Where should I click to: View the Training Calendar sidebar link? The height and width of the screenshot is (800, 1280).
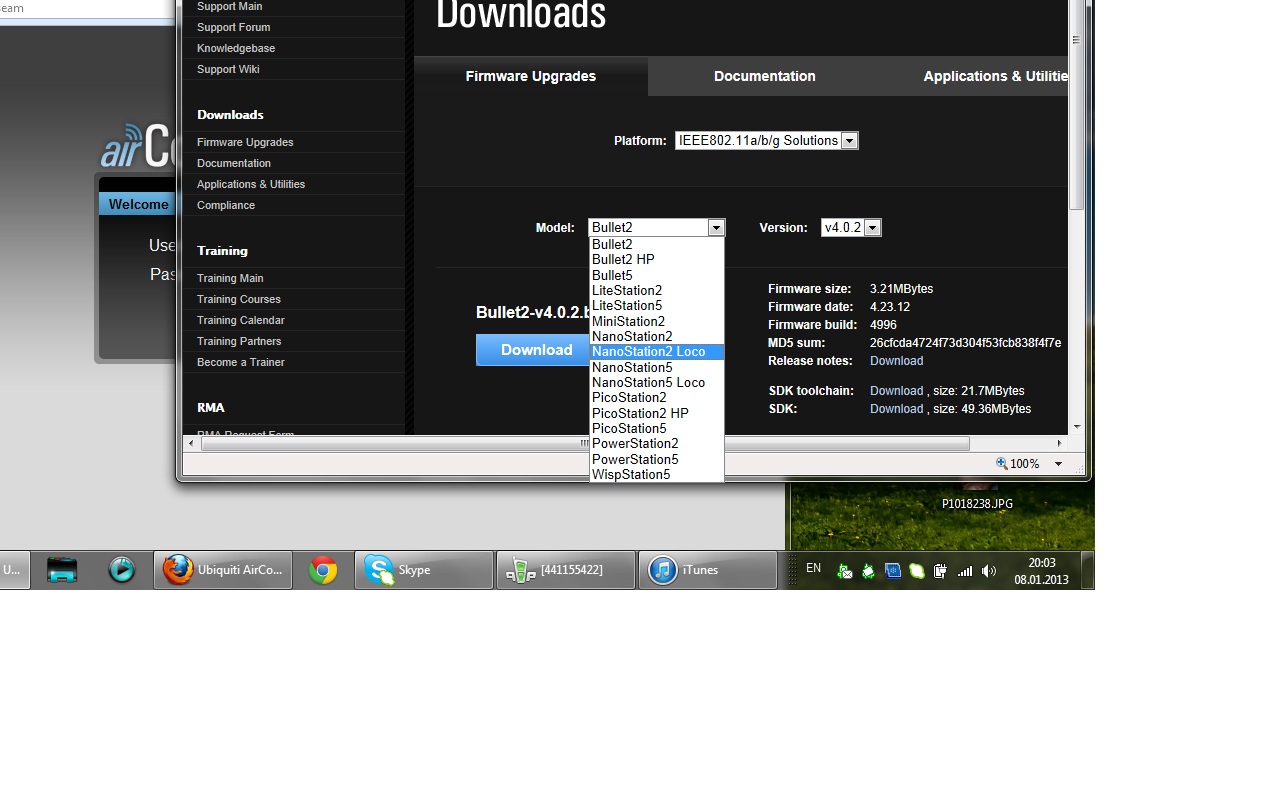coord(241,320)
